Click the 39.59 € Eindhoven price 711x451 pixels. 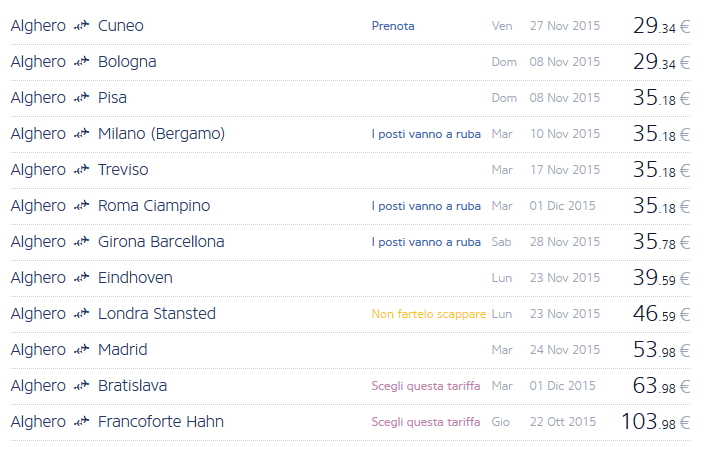[661, 278]
